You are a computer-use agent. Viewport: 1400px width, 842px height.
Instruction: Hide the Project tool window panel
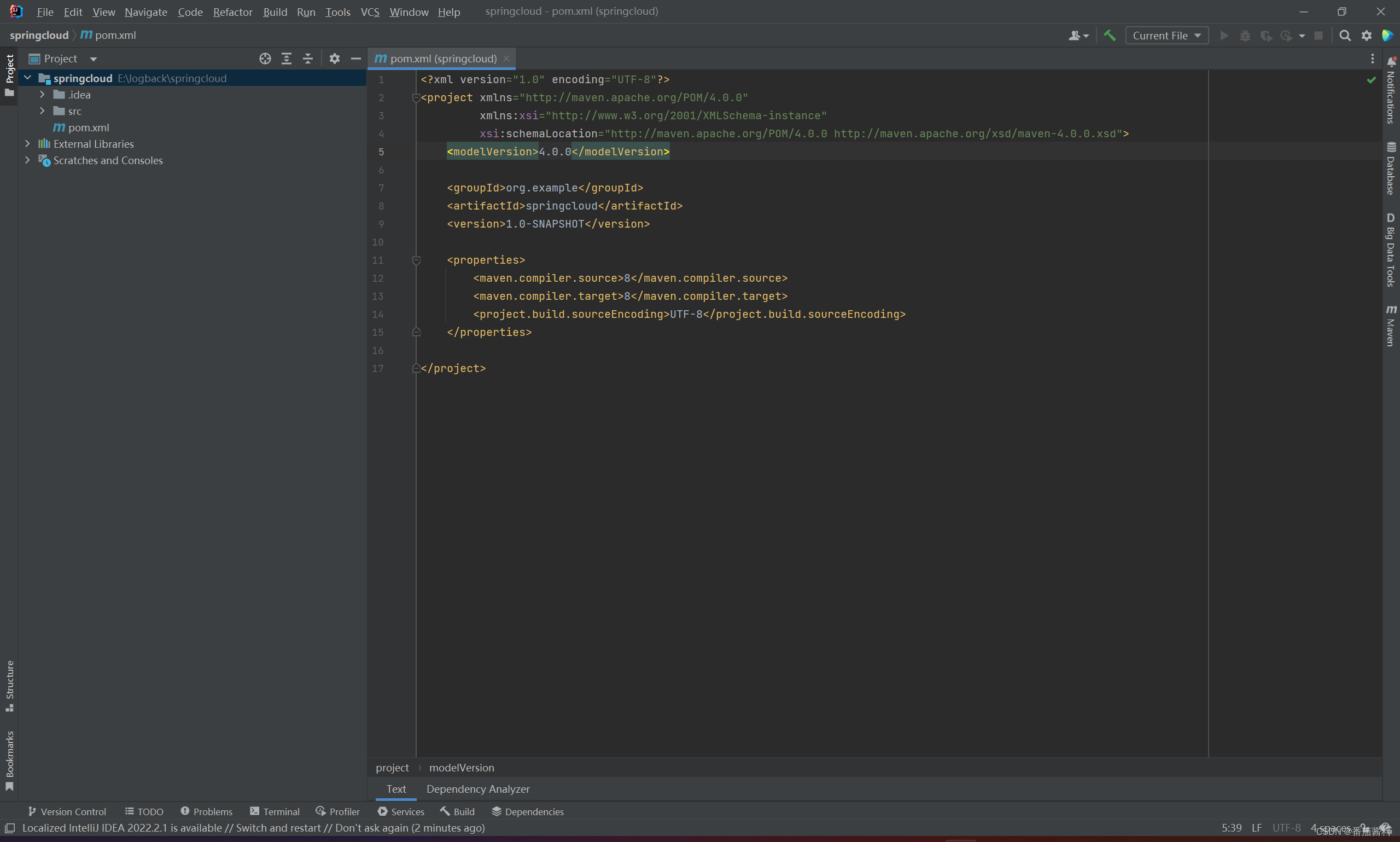356,59
